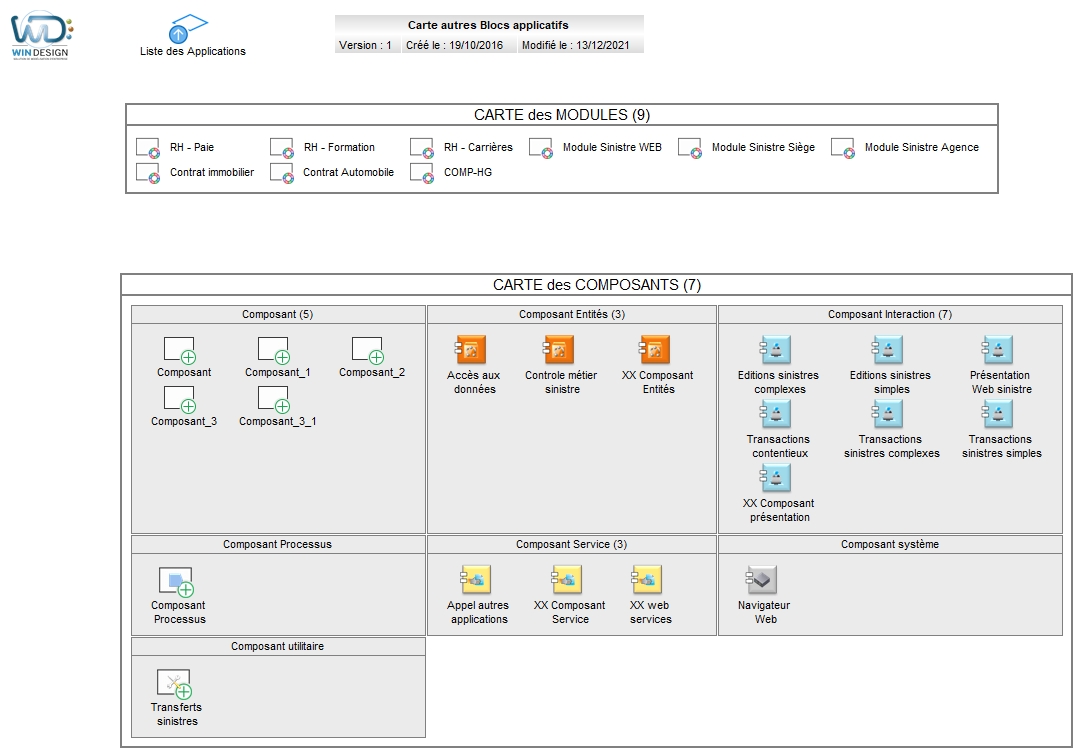Click the Module Sinistre WEB label
Screen dimensions: 1076x751
(612, 148)
